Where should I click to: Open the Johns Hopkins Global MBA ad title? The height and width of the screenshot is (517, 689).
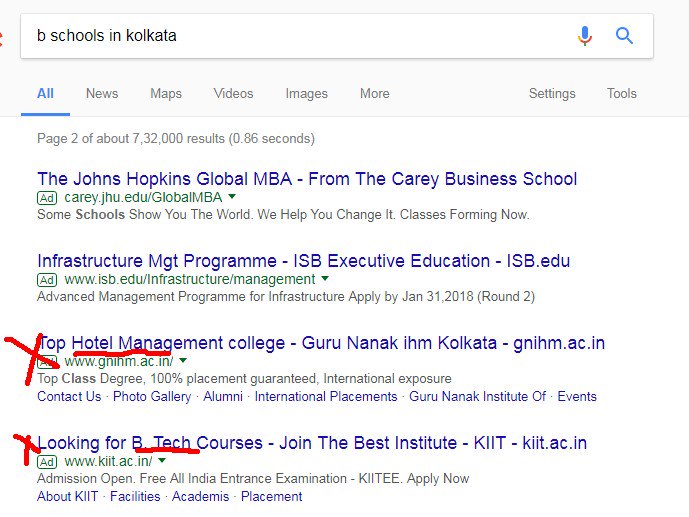[x=307, y=179]
